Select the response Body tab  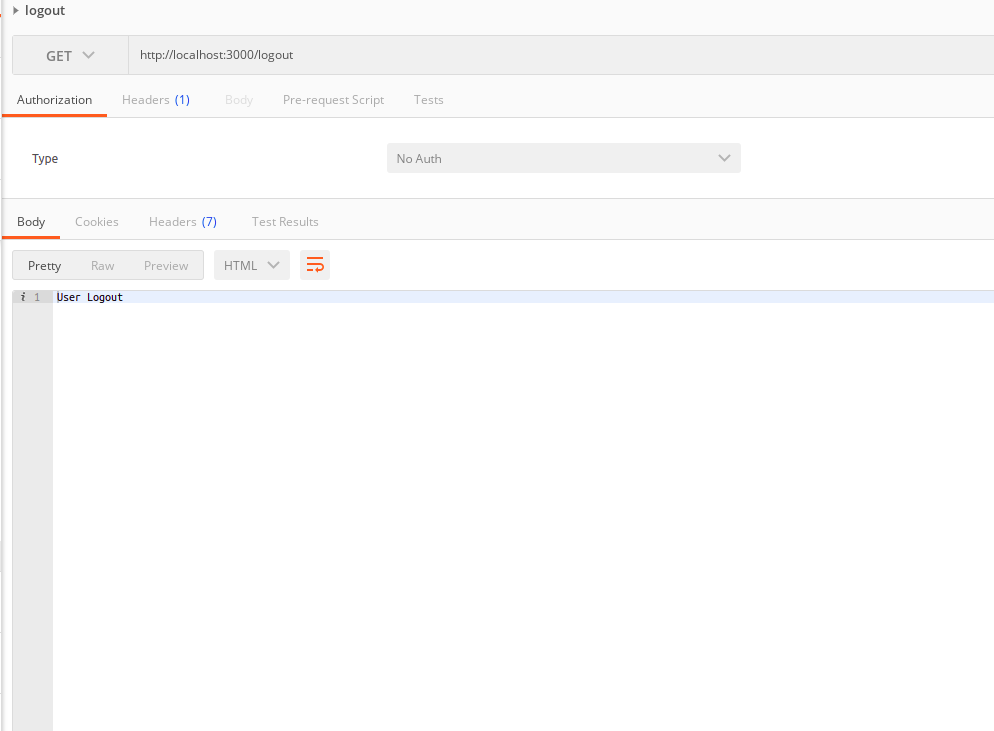click(x=31, y=222)
